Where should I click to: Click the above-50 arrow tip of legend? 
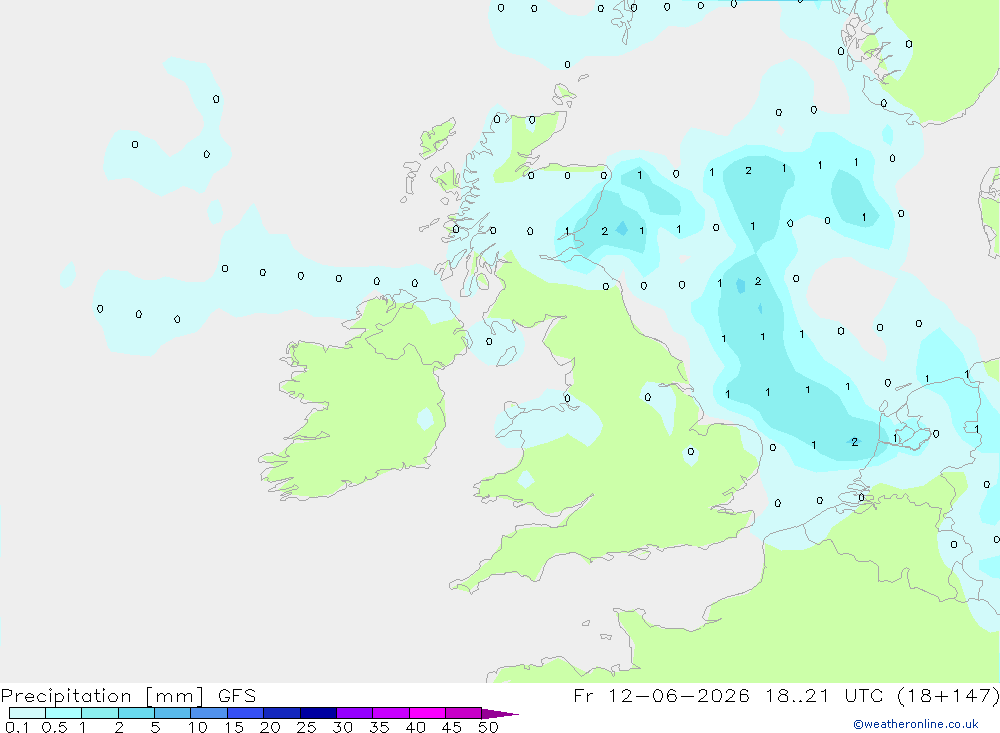coord(501,714)
